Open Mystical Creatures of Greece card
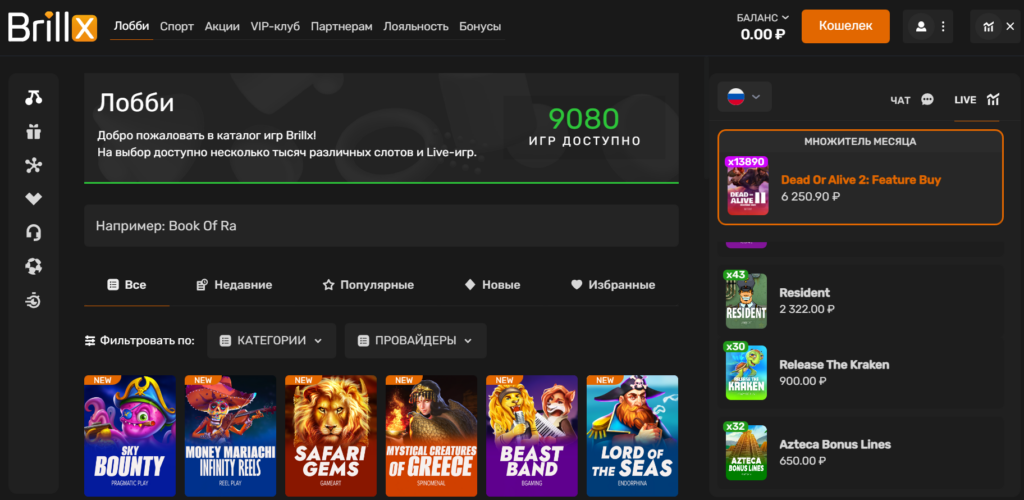This screenshot has width=1024, height=500. coord(432,436)
